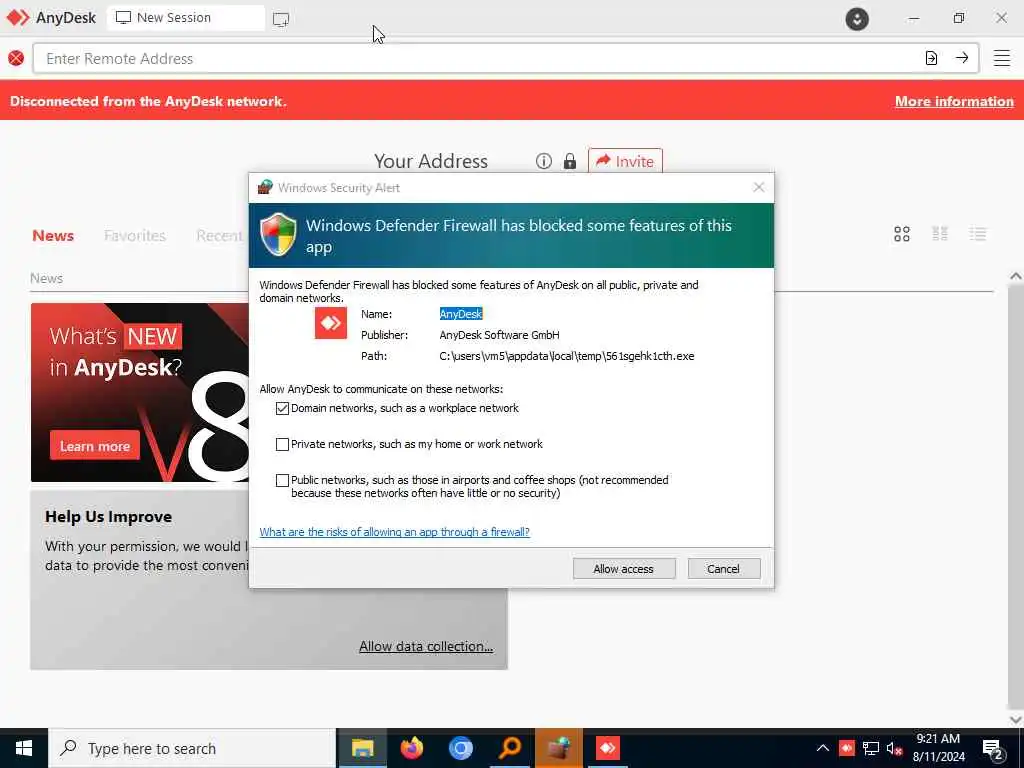Open the file transfer icon in address bar
The width and height of the screenshot is (1024, 768).
pyautogui.click(x=931, y=58)
